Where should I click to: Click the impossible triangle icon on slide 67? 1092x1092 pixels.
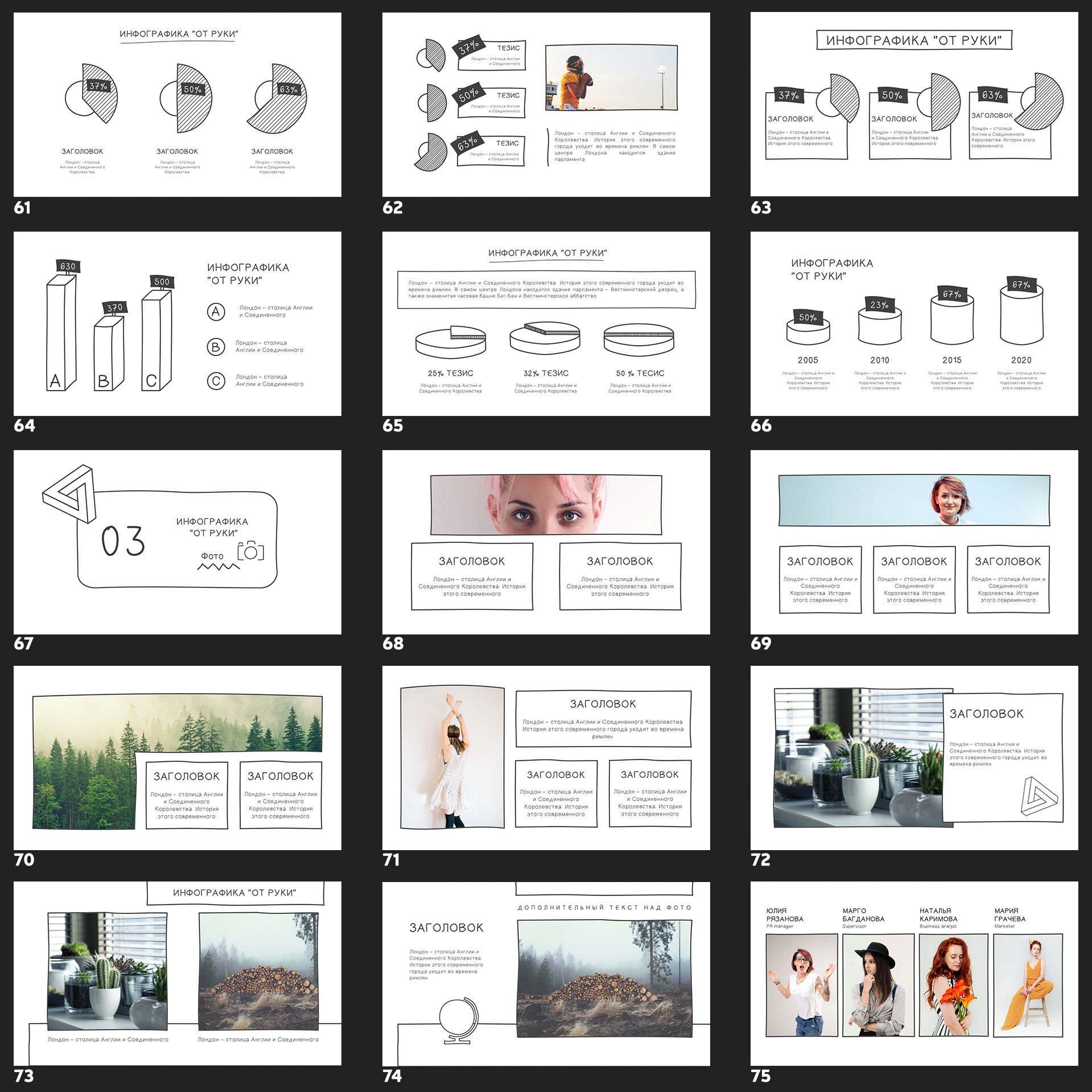[x=69, y=493]
